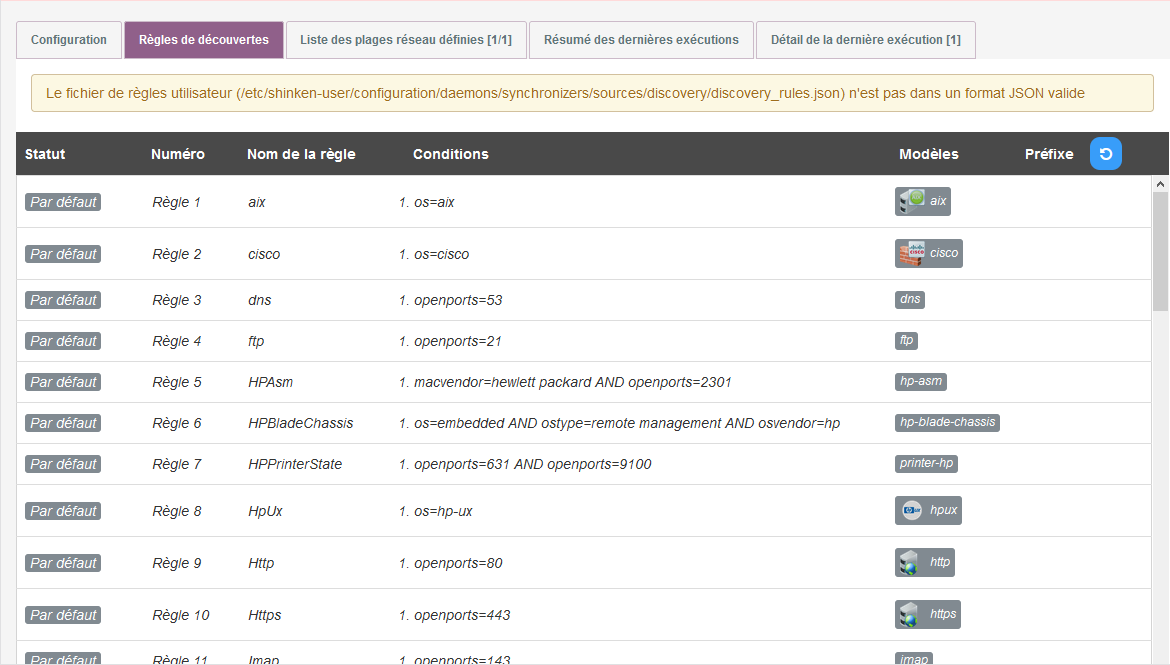The height and width of the screenshot is (665, 1170).
Task: Click the blue reload rules icon
Action: click(x=1105, y=154)
